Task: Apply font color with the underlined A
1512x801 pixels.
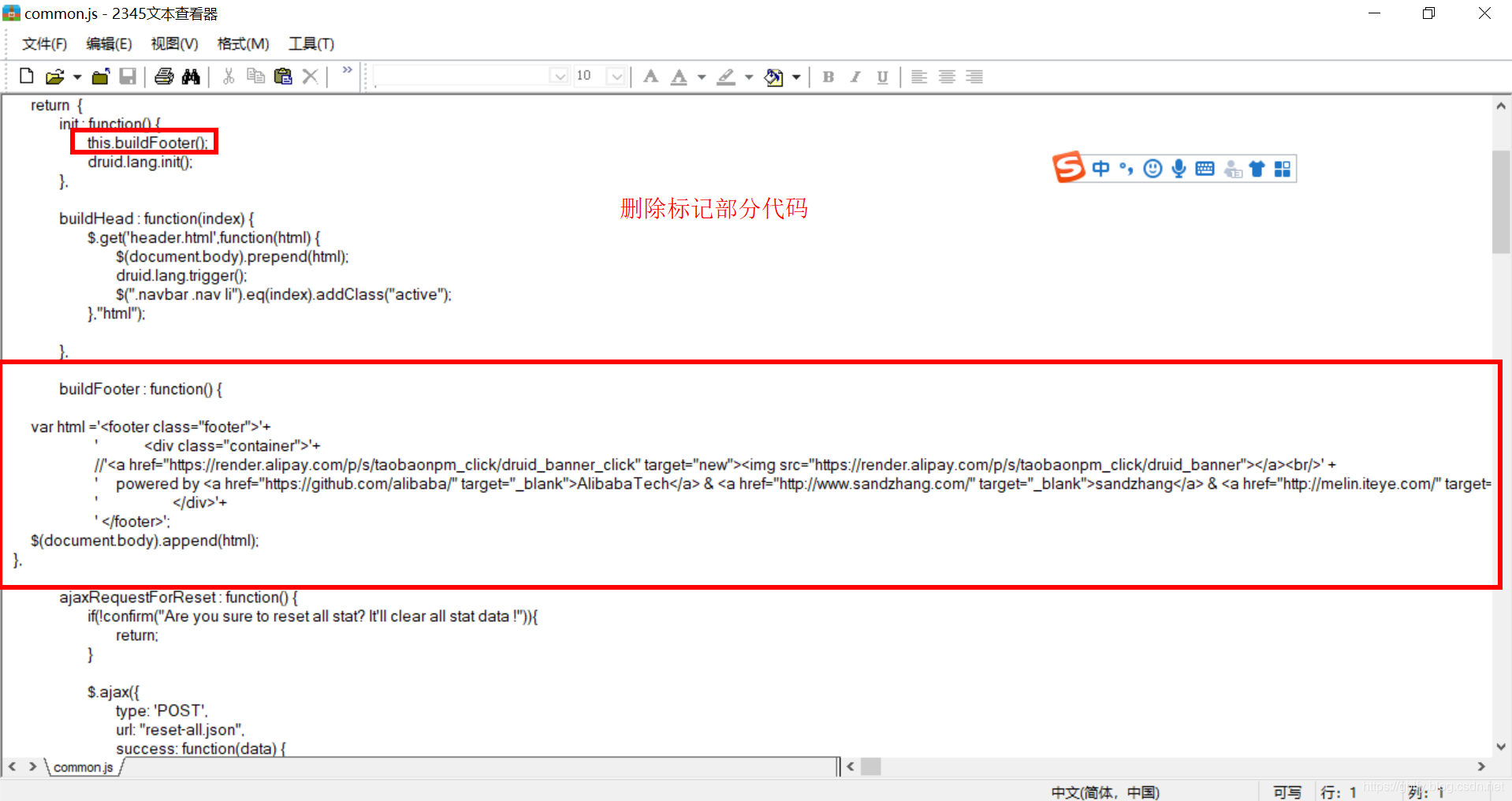Action: pyautogui.click(x=679, y=76)
